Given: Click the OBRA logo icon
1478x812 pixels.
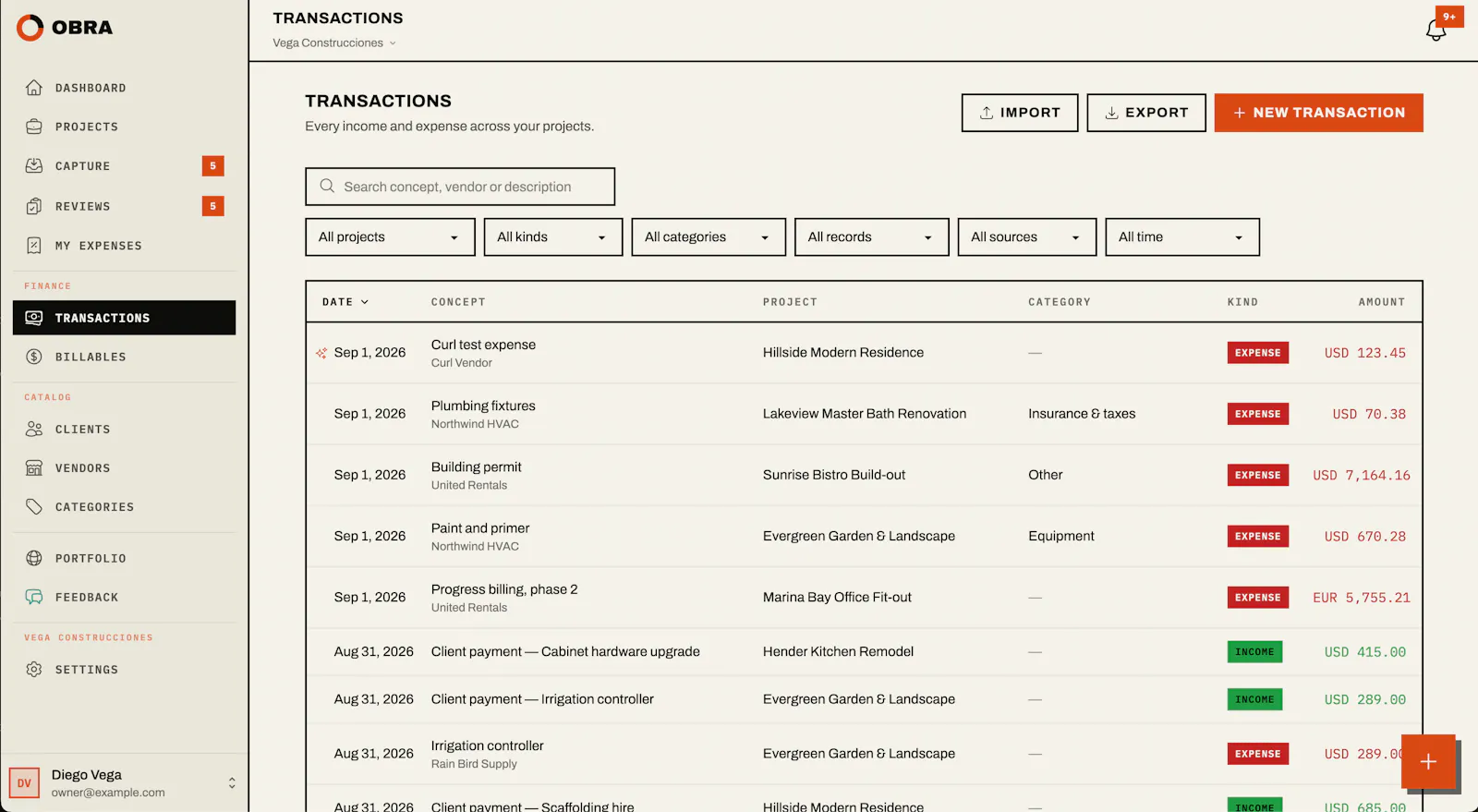Looking at the screenshot, I should click(x=30, y=28).
